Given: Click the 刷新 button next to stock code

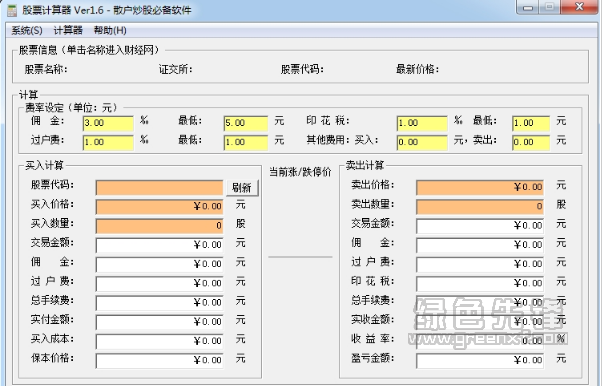Looking at the screenshot, I should click(x=242, y=188).
